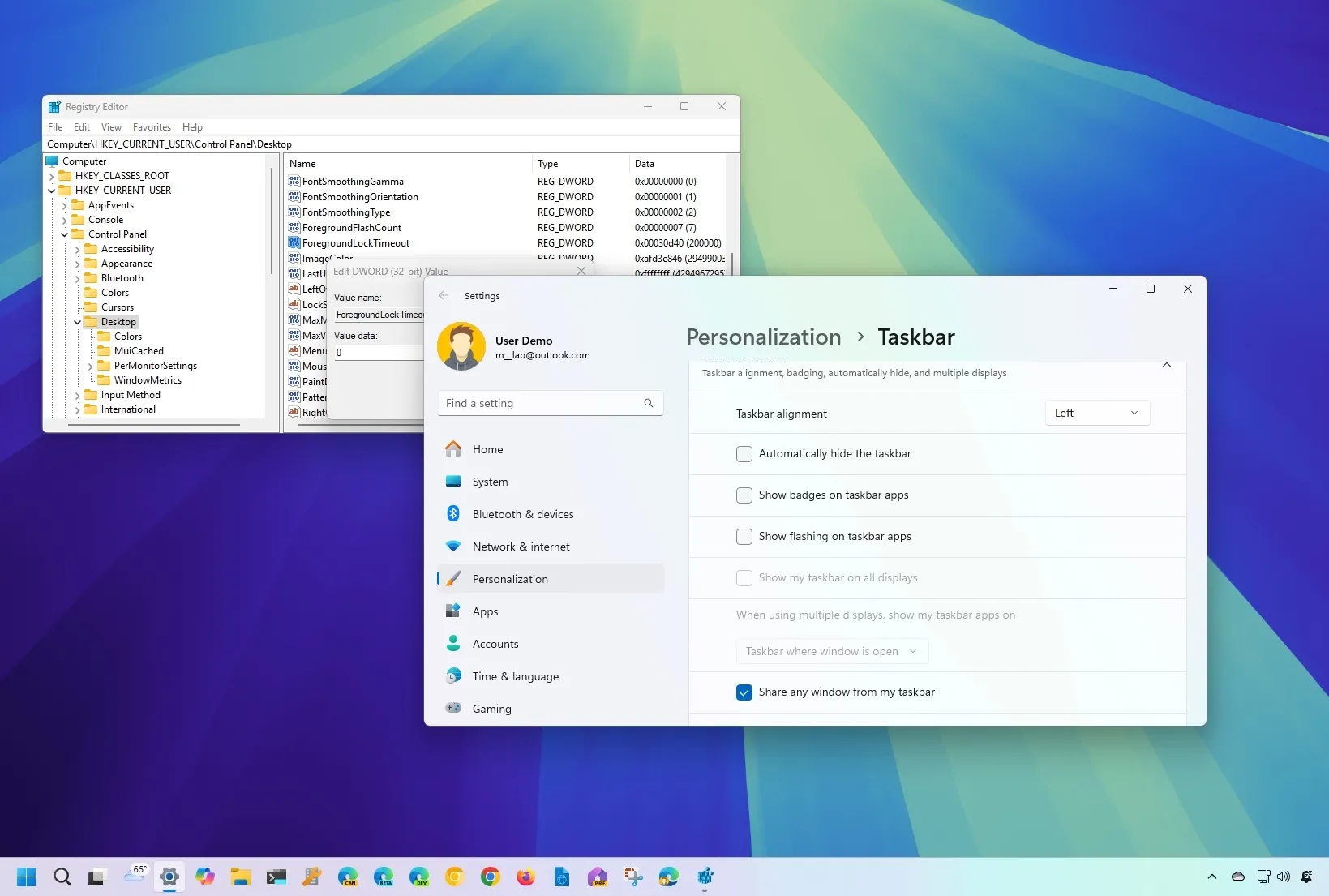Screen dimensions: 1329x896
Task: Open Time & language settings
Action: (515, 675)
